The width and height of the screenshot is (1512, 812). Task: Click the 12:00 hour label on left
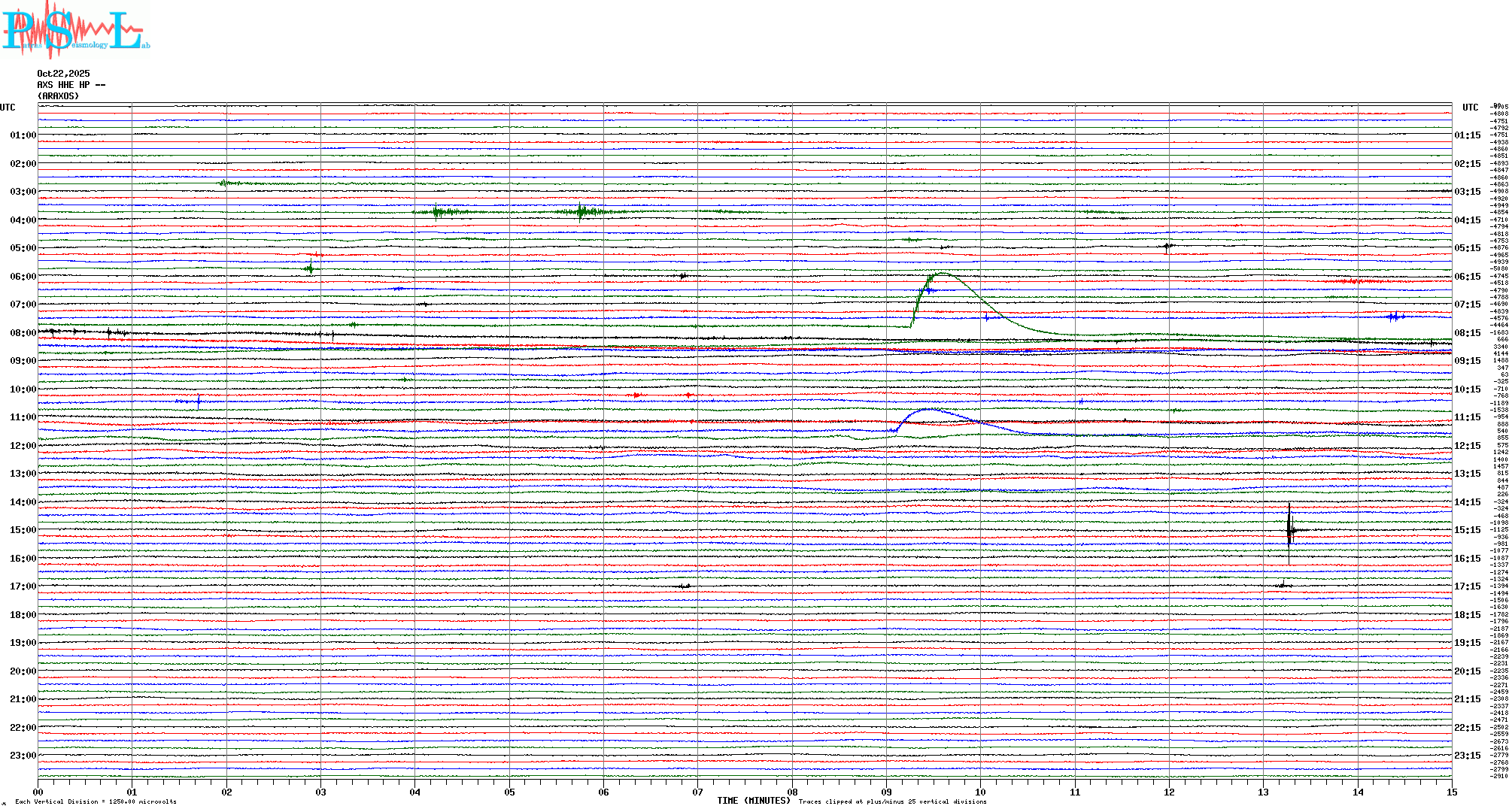coord(23,446)
